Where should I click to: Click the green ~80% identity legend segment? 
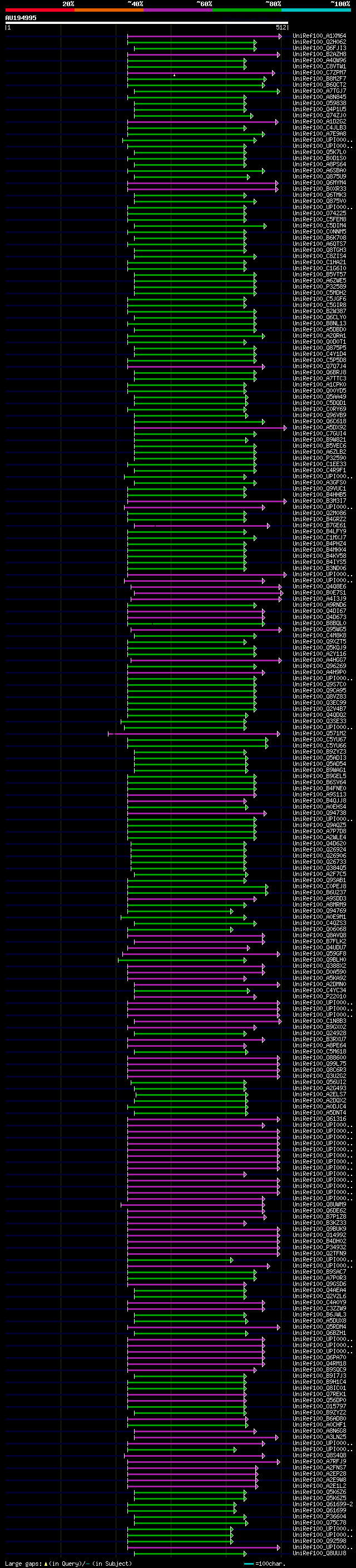(247, 10)
